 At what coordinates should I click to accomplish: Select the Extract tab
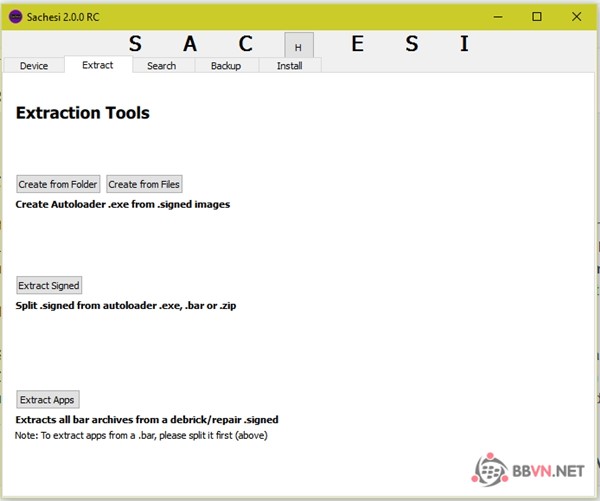(98, 65)
